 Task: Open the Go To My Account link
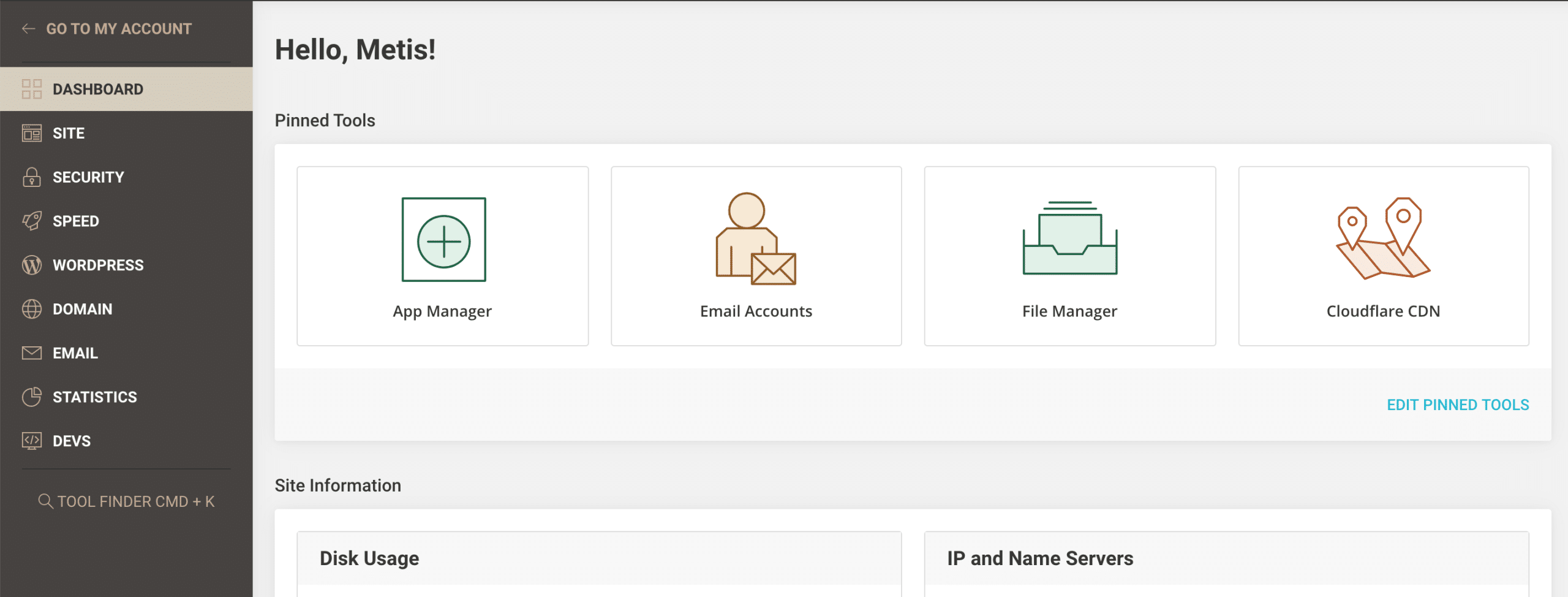point(119,29)
